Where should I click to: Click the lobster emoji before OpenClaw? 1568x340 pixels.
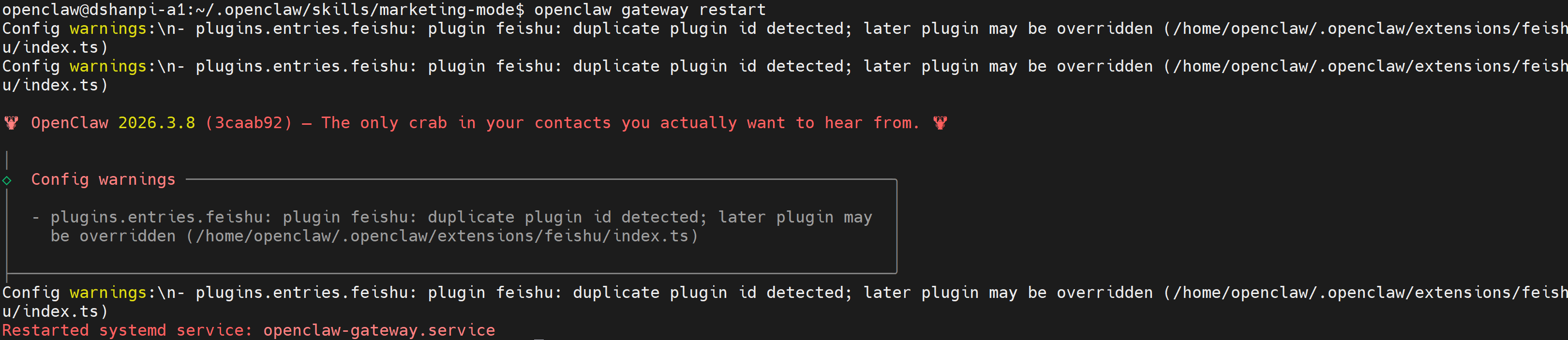coord(11,123)
